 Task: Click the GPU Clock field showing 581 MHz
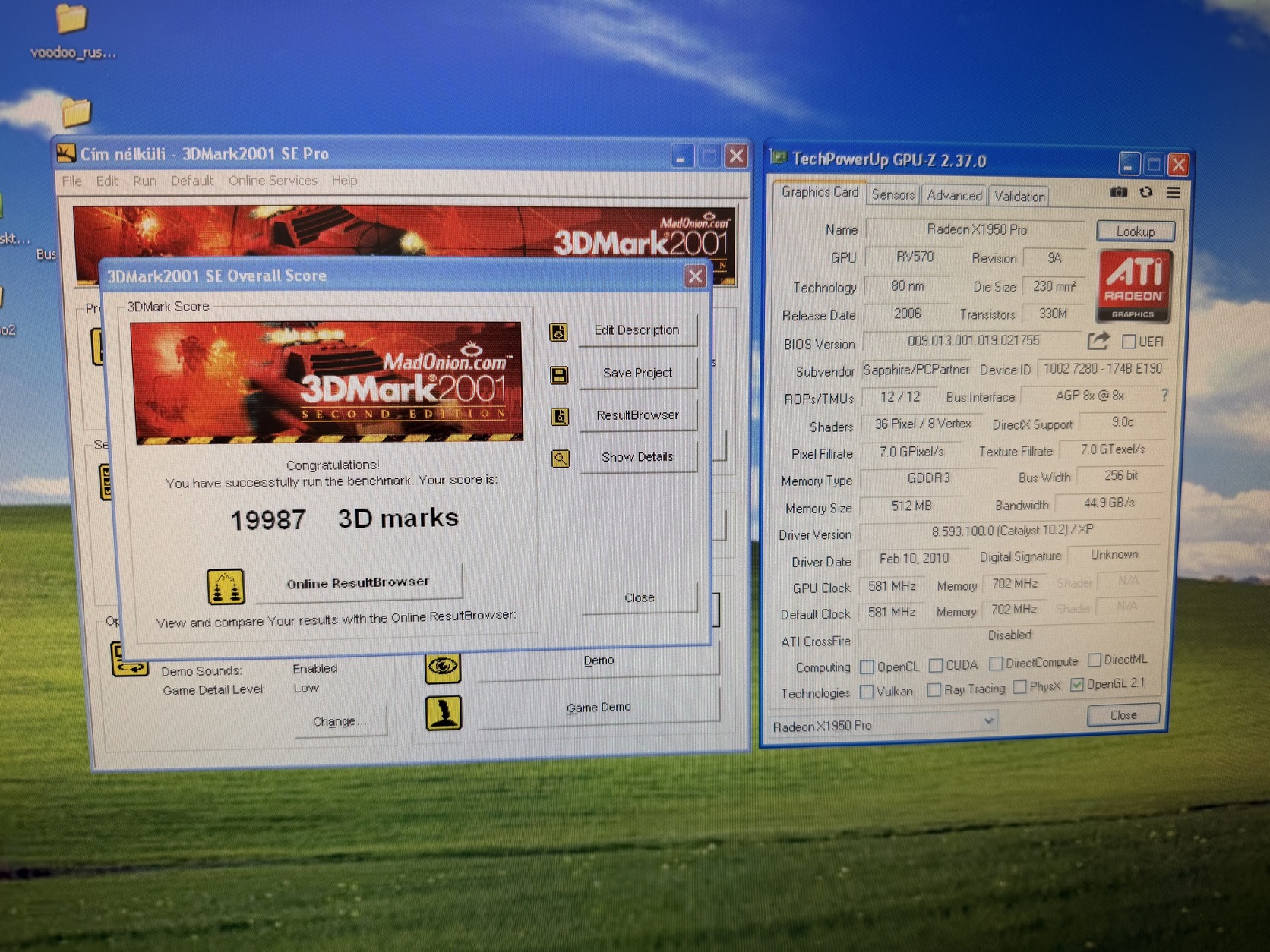coord(892,586)
